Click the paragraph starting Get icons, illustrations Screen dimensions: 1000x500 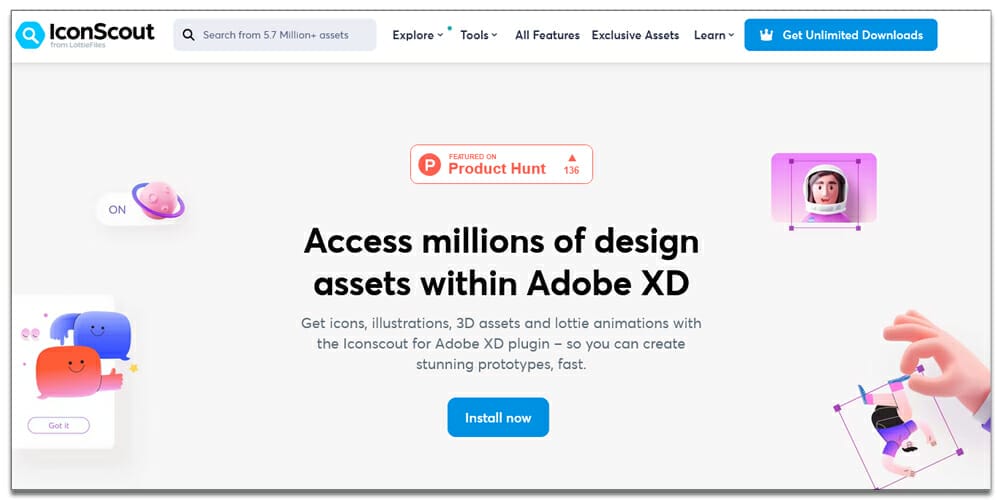[501, 344]
